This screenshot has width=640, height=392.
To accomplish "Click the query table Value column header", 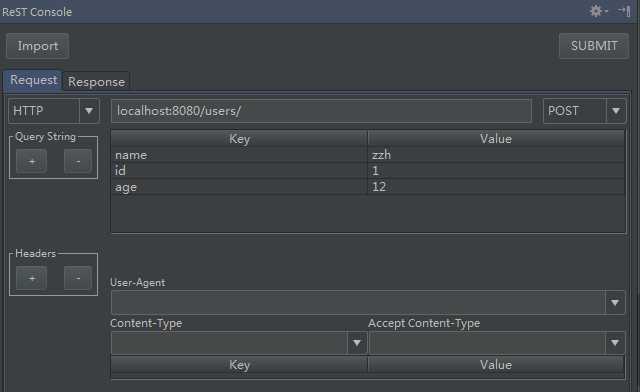I will click(x=496, y=139).
